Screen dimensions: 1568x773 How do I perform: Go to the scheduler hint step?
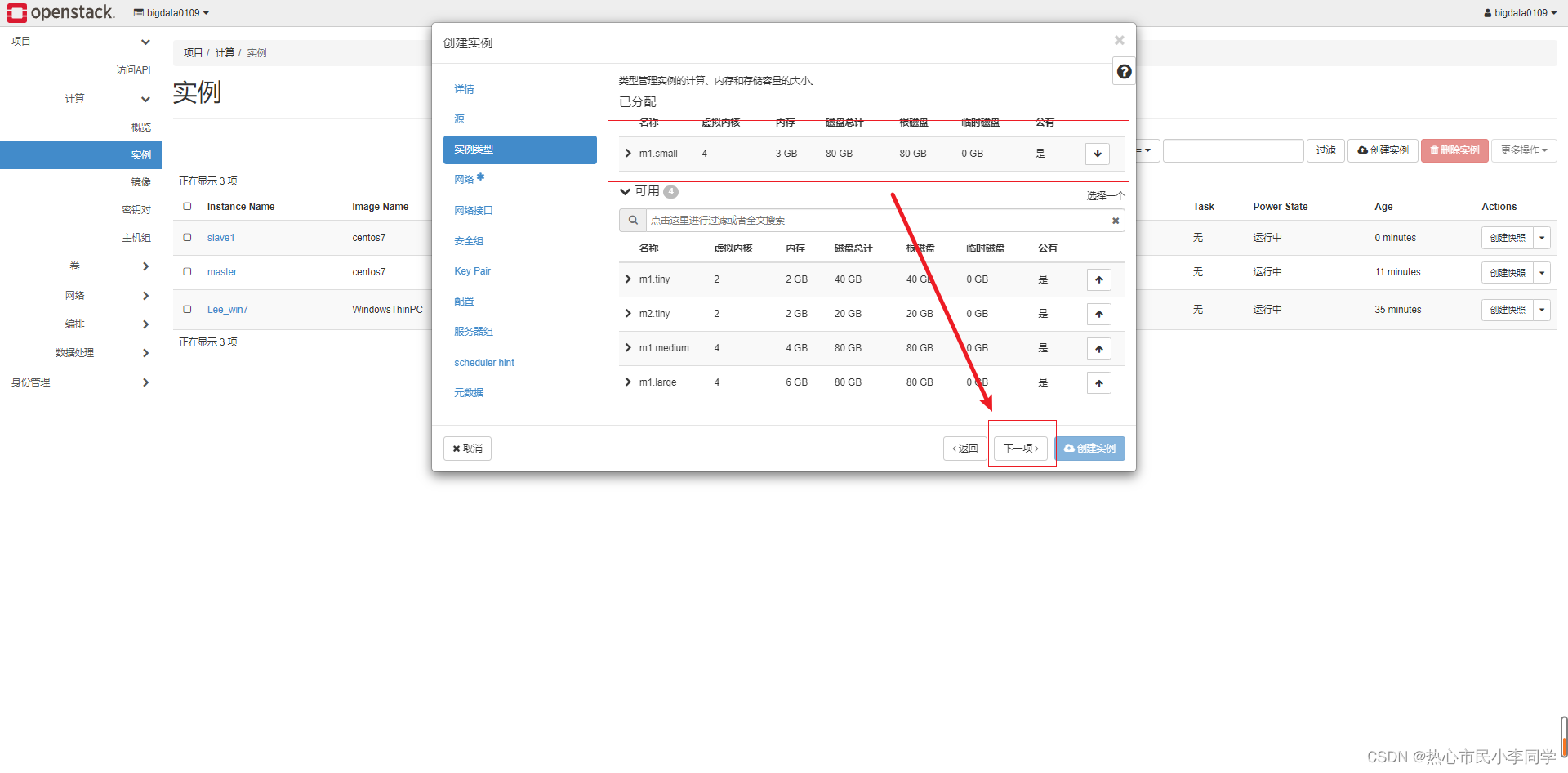pos(484,363)
